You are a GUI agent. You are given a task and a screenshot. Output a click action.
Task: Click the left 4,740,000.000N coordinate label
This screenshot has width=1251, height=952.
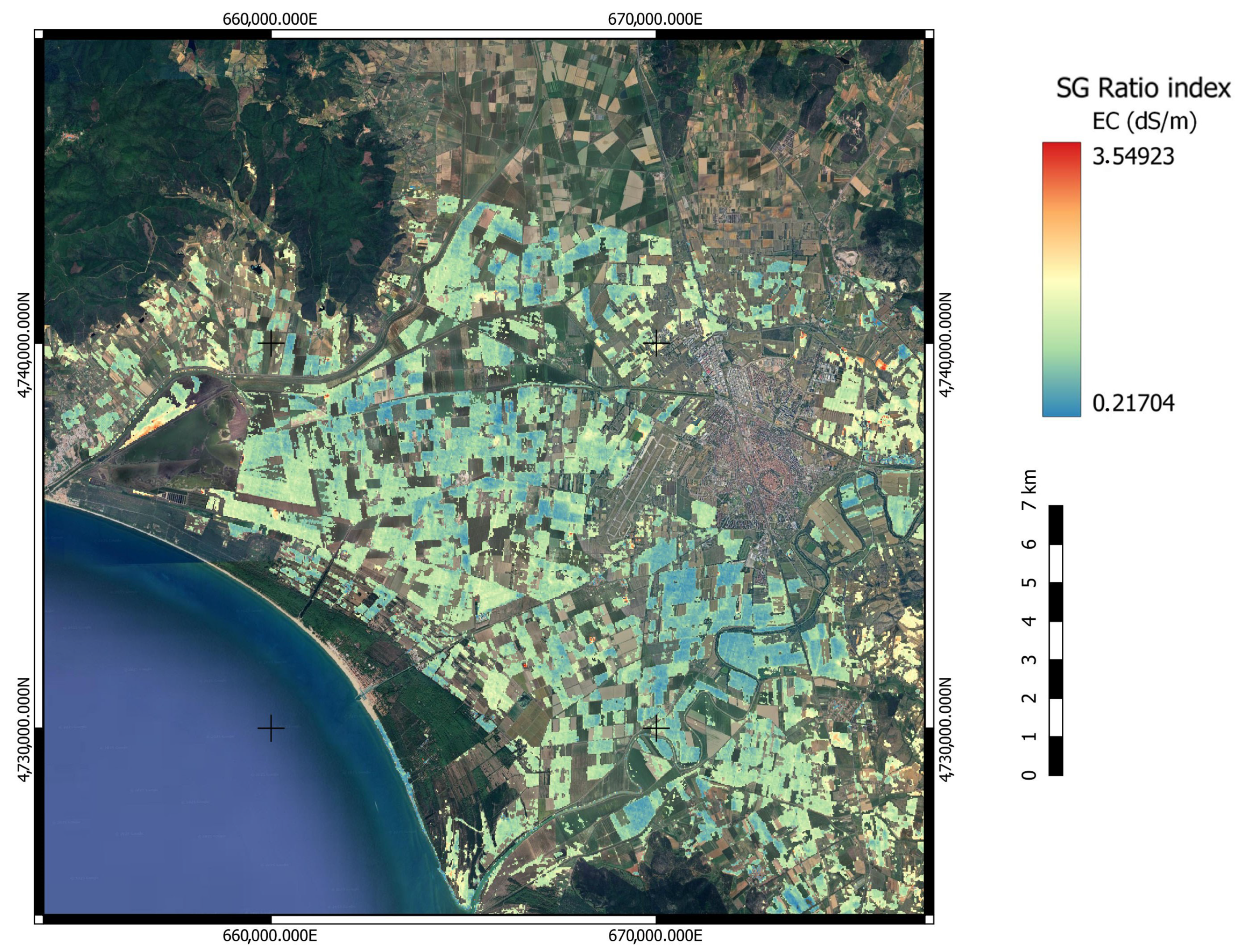tap(23, 344)
